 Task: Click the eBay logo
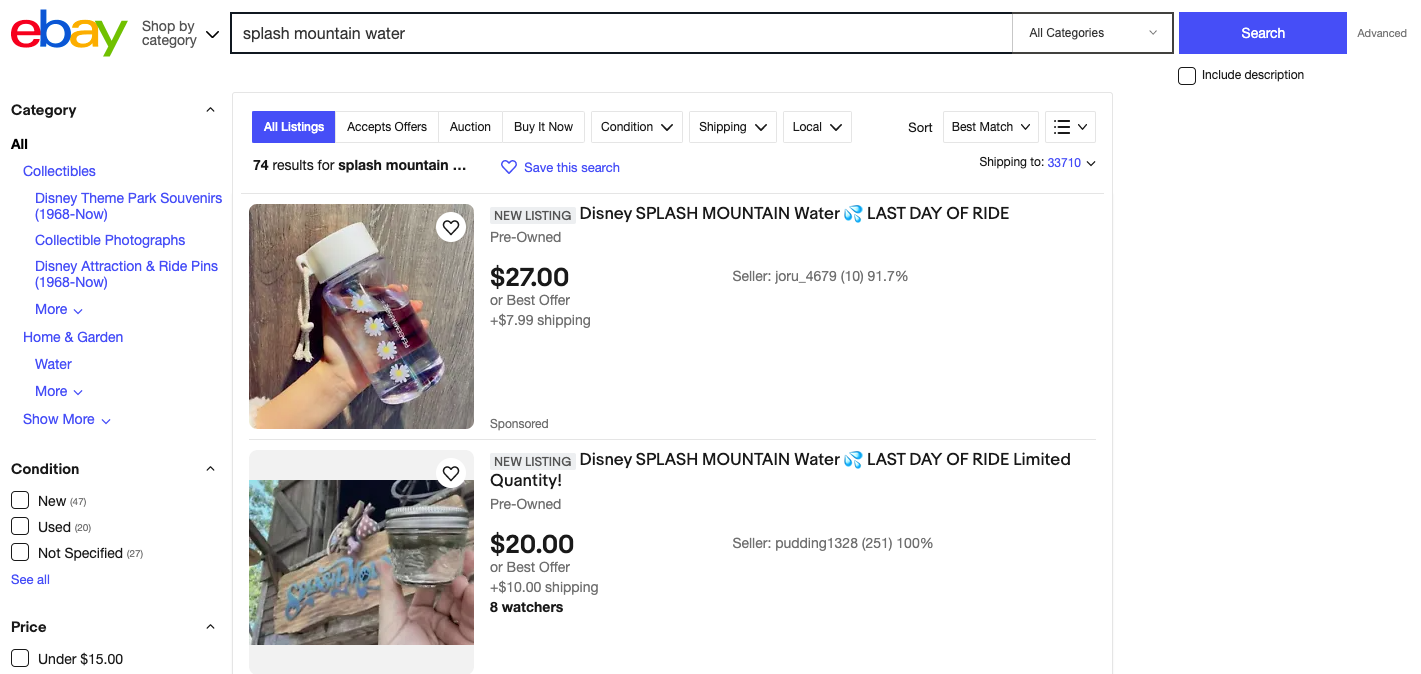click(x=69, y=33)
